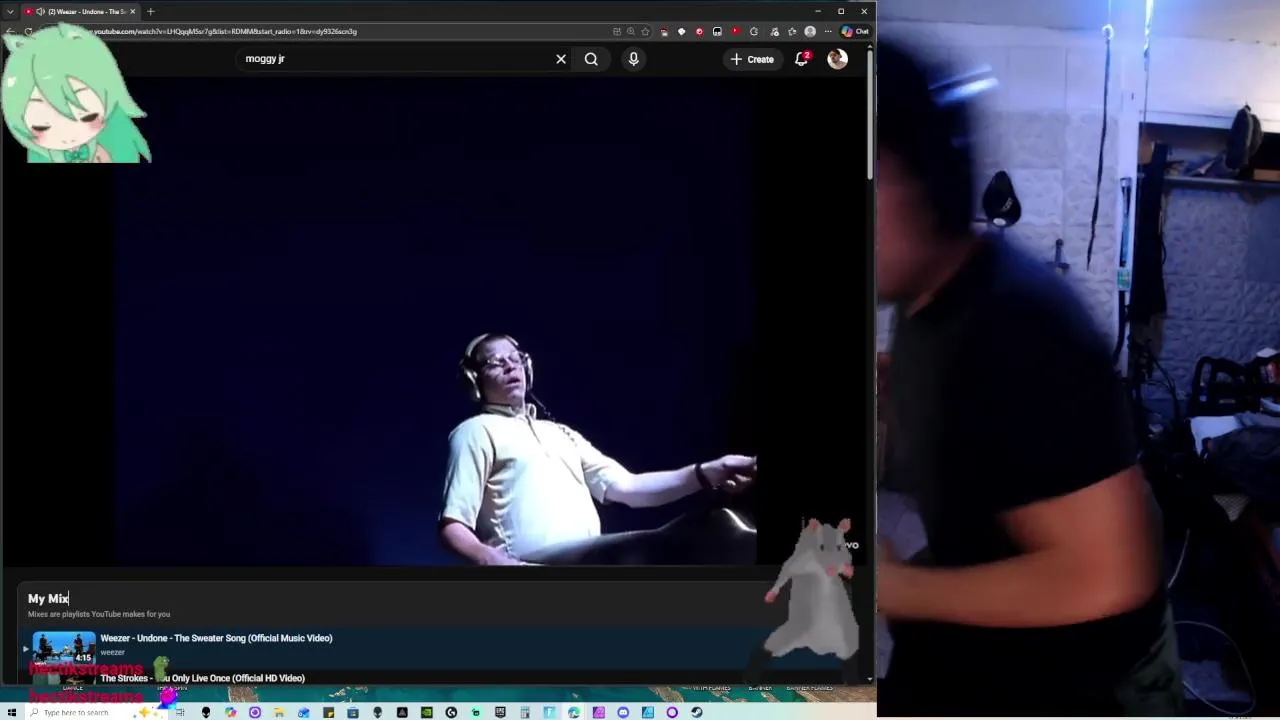Open the browser extensions puzzle icon
Screen dimensions: 1280x720
pos(754,31)
